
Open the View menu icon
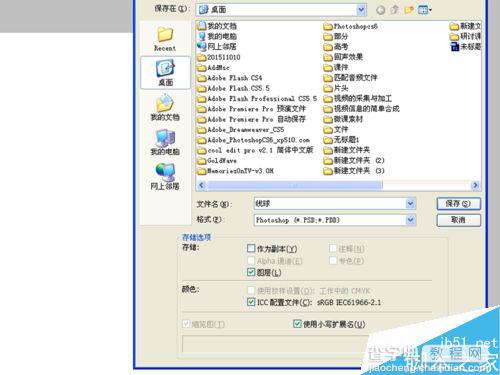(x=425, y=10)
